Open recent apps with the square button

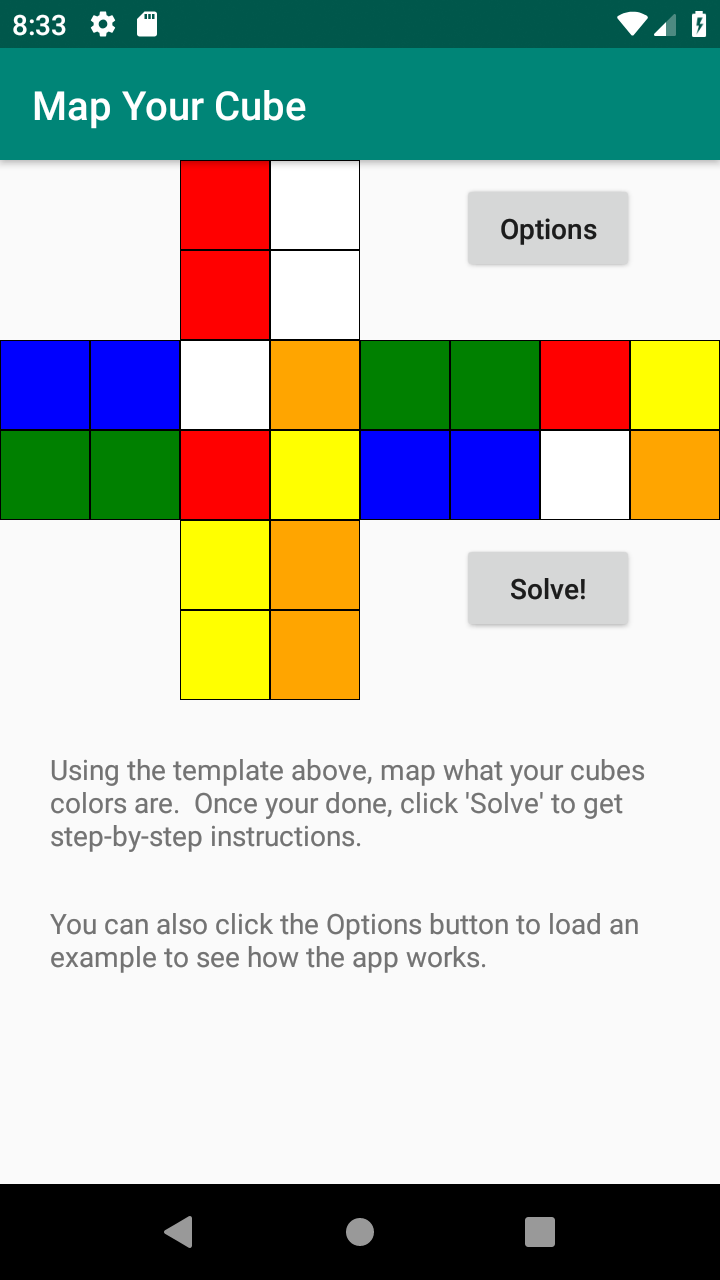540,1232
